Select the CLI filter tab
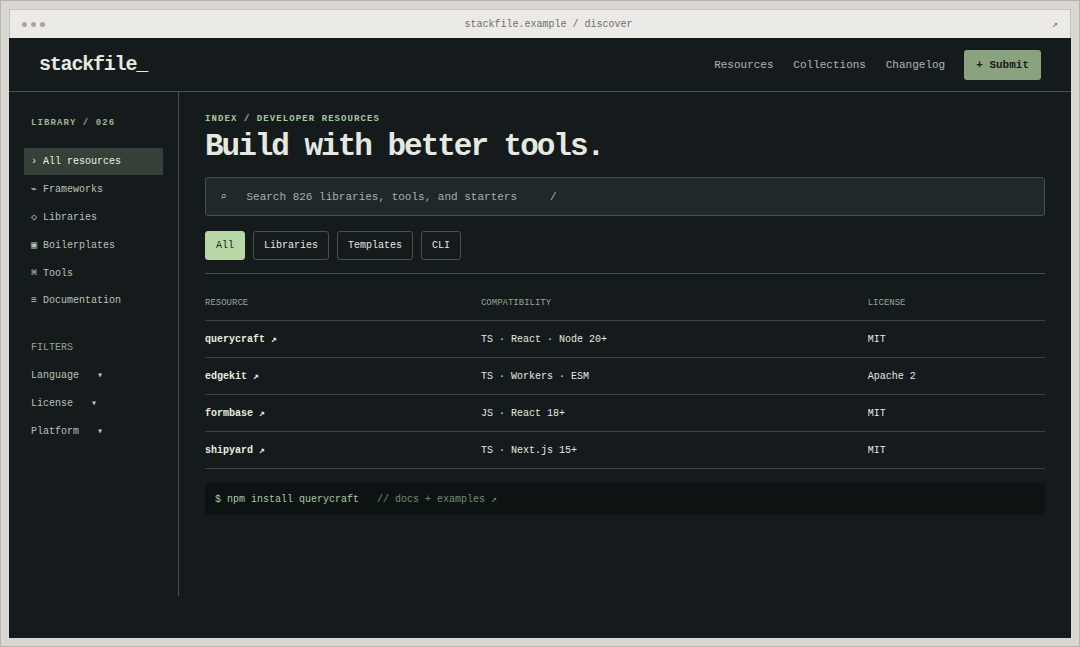Screen dimensions: 1080x647 coord(441,245)
